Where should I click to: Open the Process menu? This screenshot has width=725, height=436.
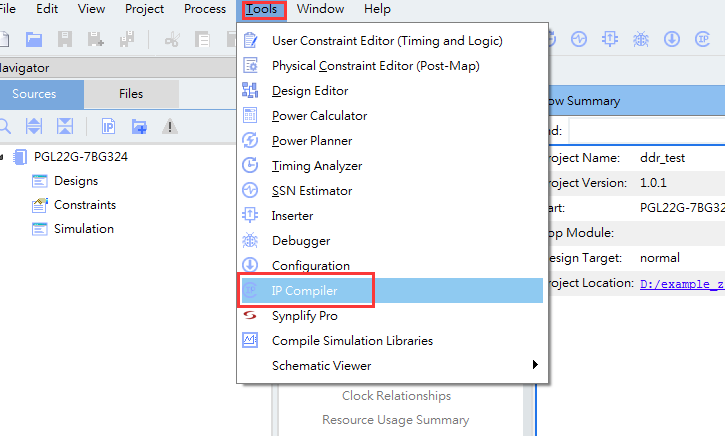tap(205, 9)
